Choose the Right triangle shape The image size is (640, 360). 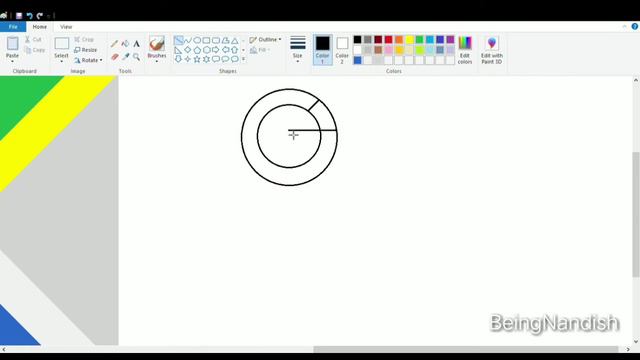pos(178,50)
